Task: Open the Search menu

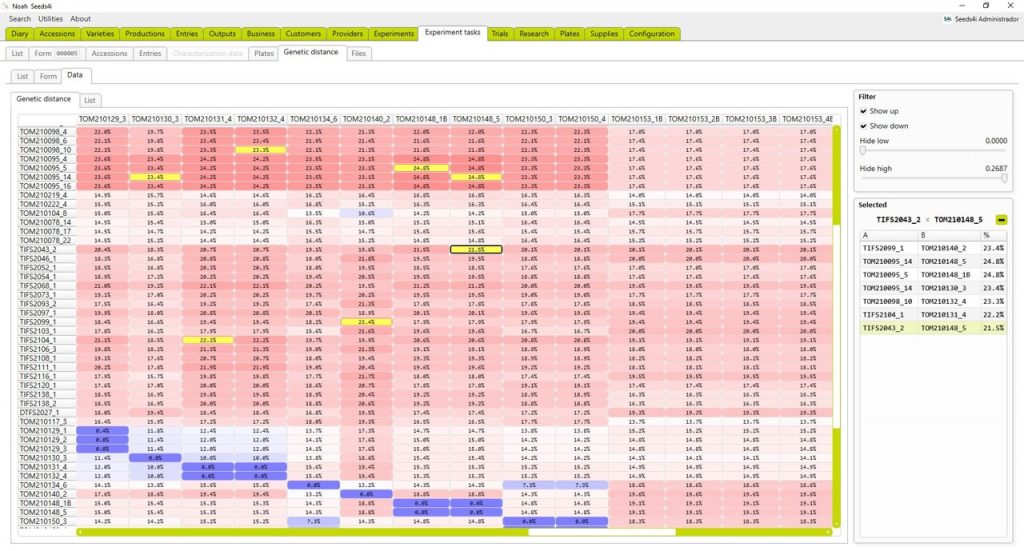Action: click(20, 19)
